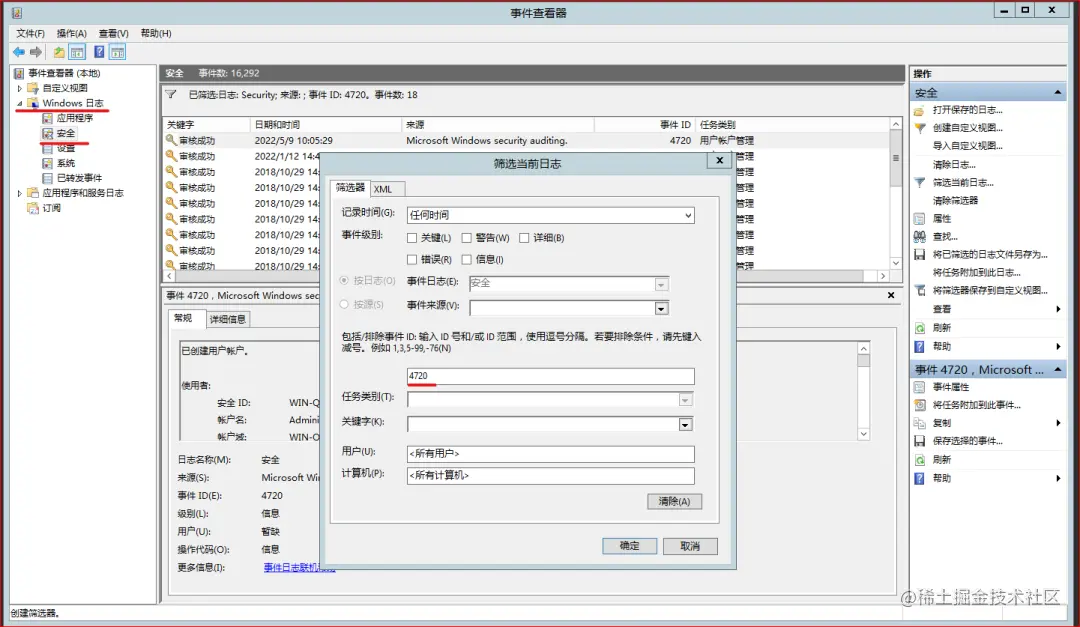Click the event ID field containing 4720
The width and height of the screenshot is (1080, 627).
550,376
